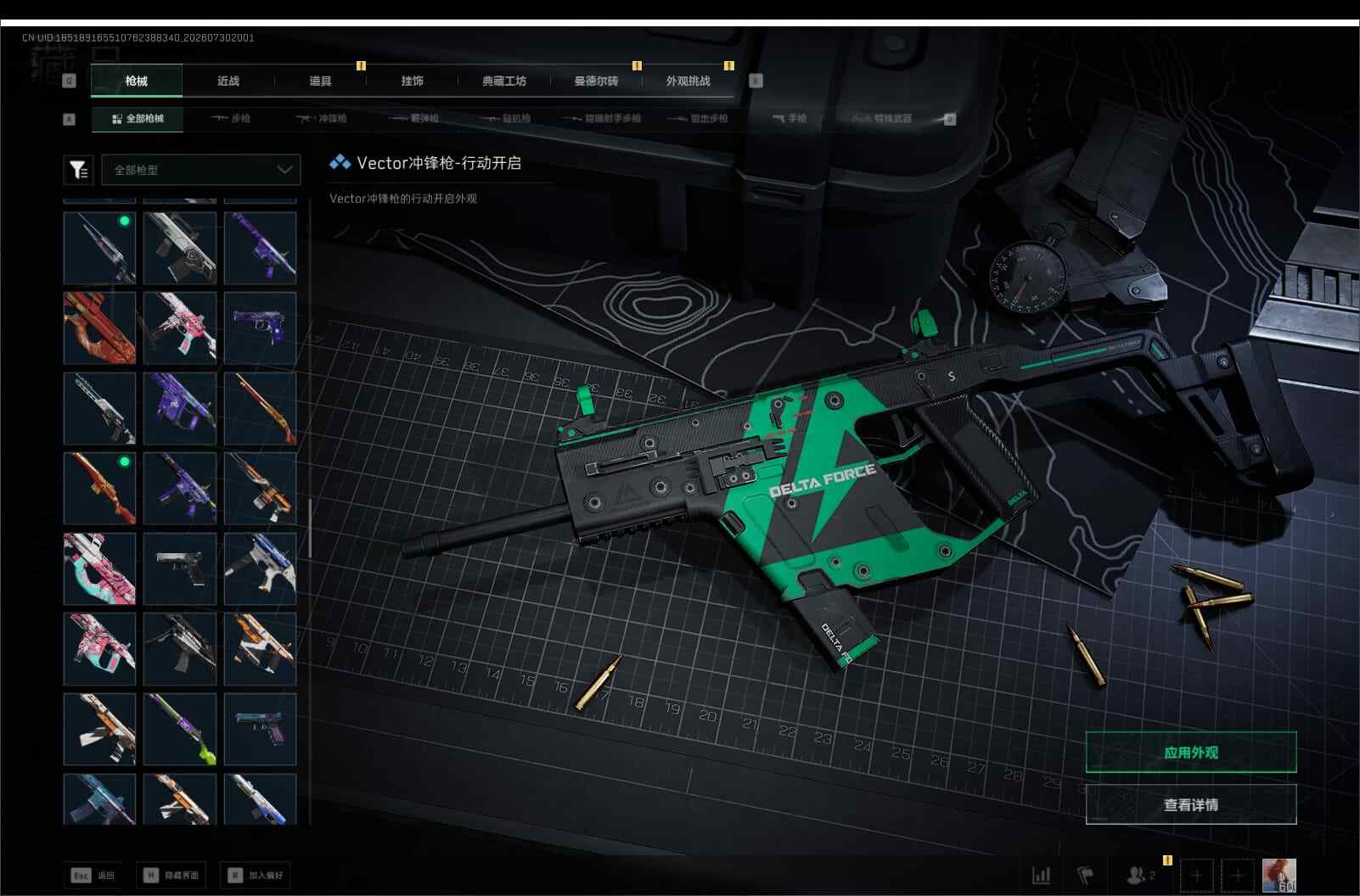Select the red-orange curved gun thumbnail
The width and height of the screenshot is (1360, 896).
(99, 328)
